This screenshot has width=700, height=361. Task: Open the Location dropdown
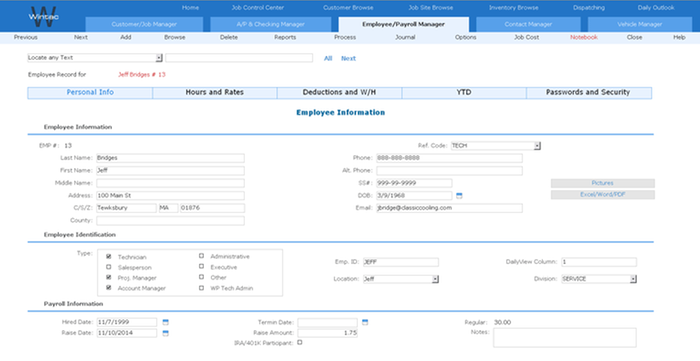click(435, 279)
